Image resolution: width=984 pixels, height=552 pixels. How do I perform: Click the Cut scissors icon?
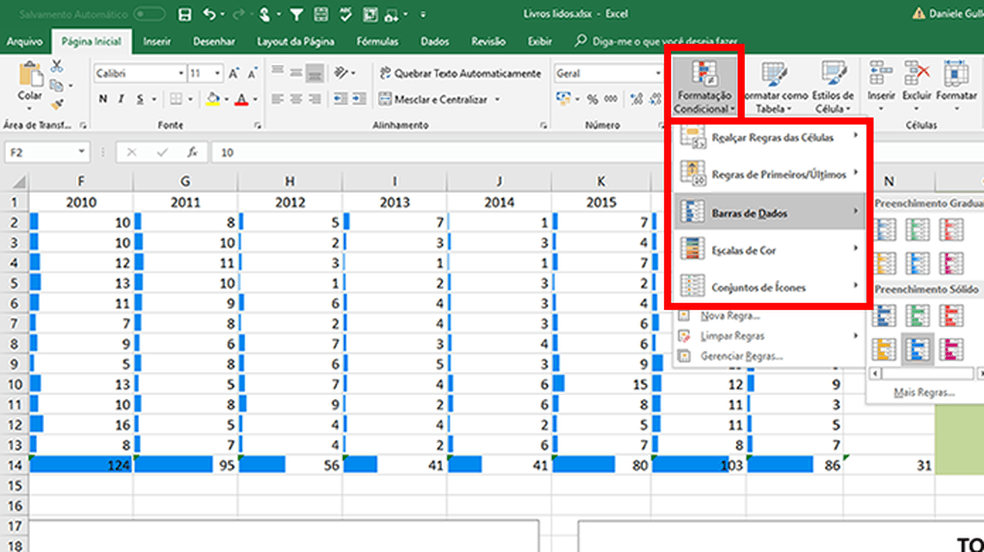(x=57, y=66)
